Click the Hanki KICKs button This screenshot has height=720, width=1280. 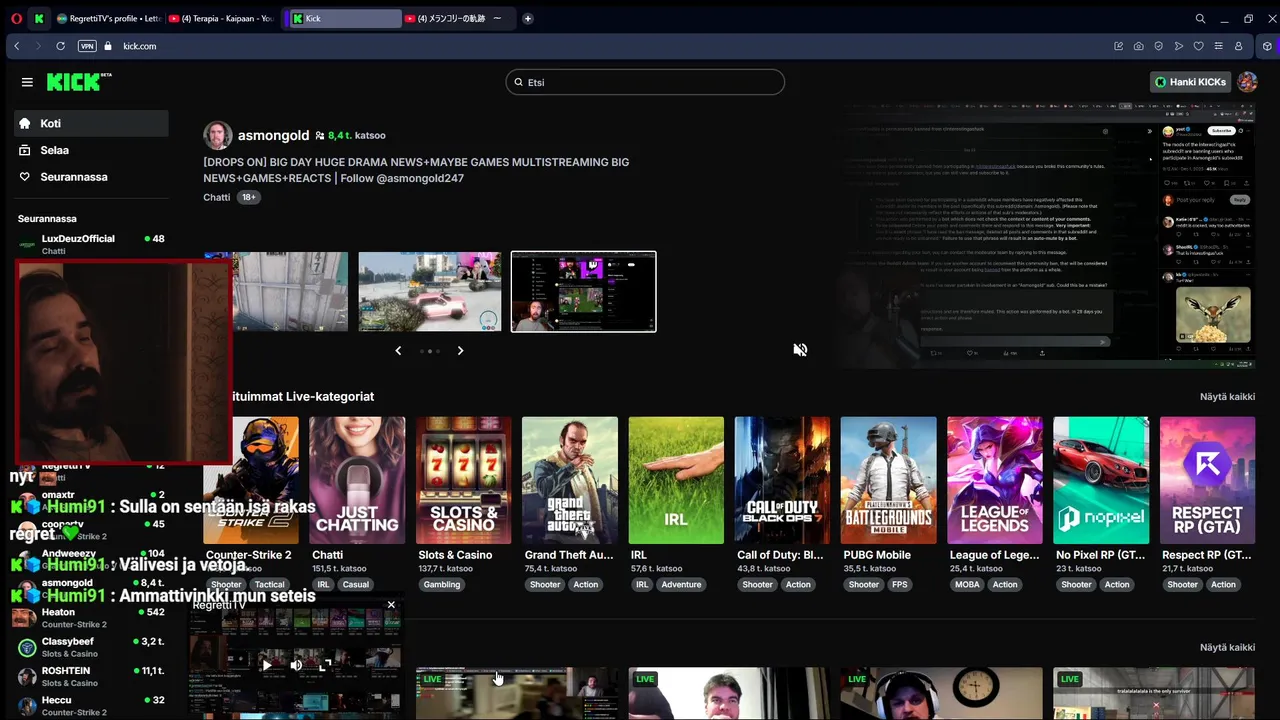click(1190, 82)
